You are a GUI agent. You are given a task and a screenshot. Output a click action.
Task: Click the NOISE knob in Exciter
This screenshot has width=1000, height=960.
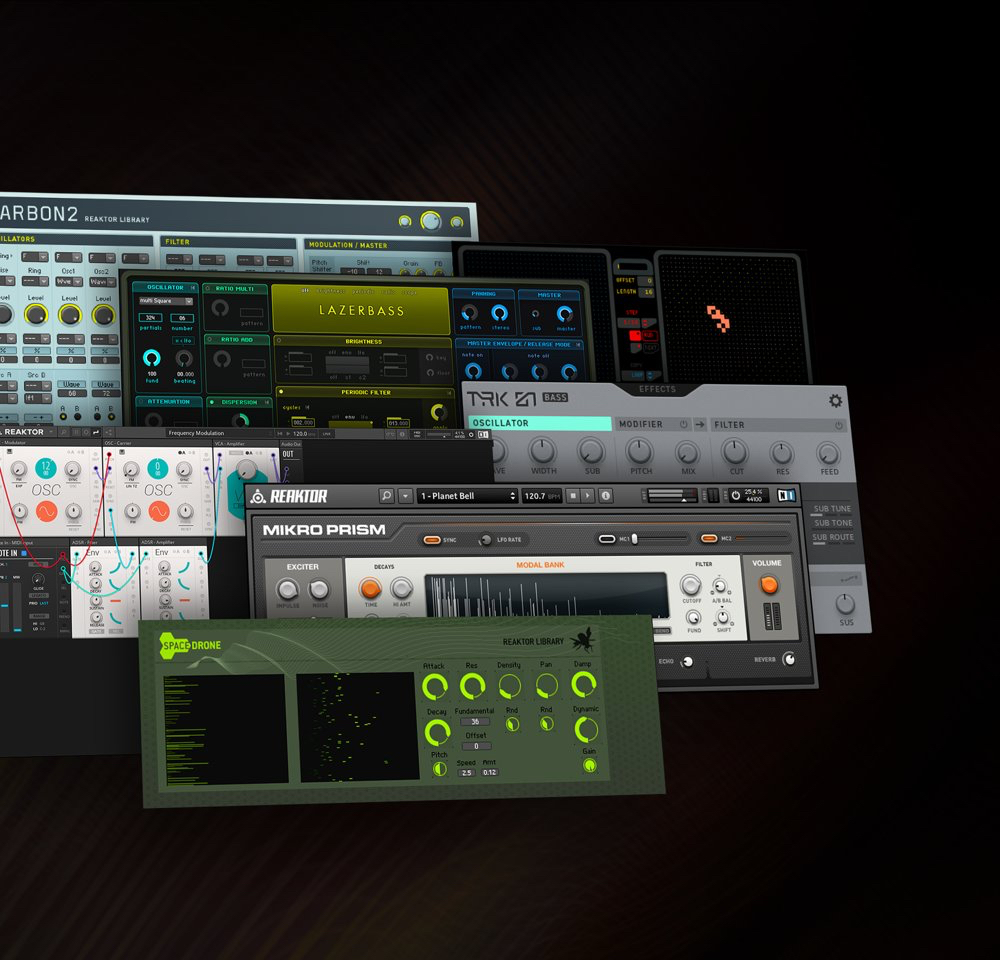(319, 589)
